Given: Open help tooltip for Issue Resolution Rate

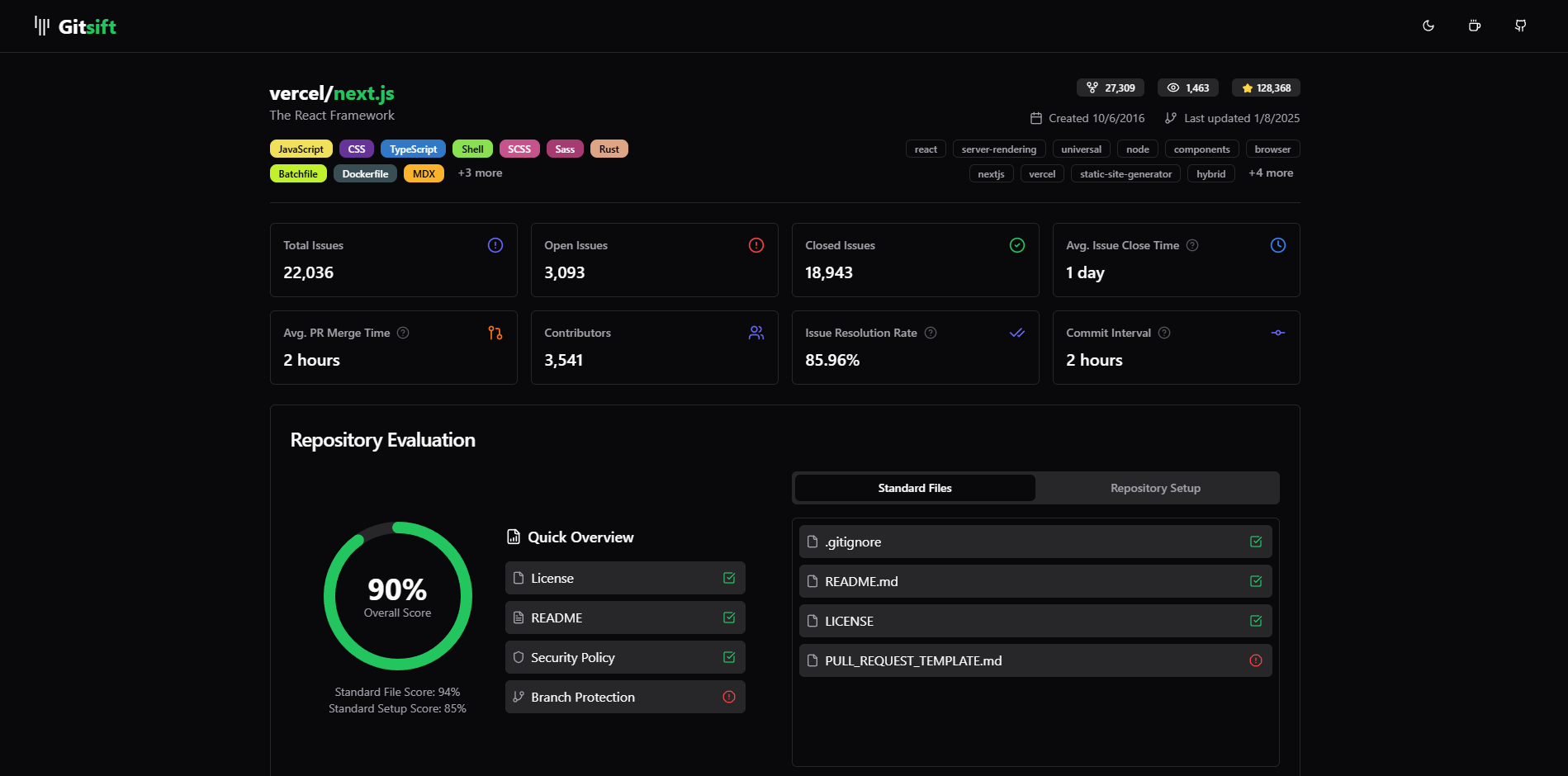Looking at the screenshot, I should click(931, 333).
